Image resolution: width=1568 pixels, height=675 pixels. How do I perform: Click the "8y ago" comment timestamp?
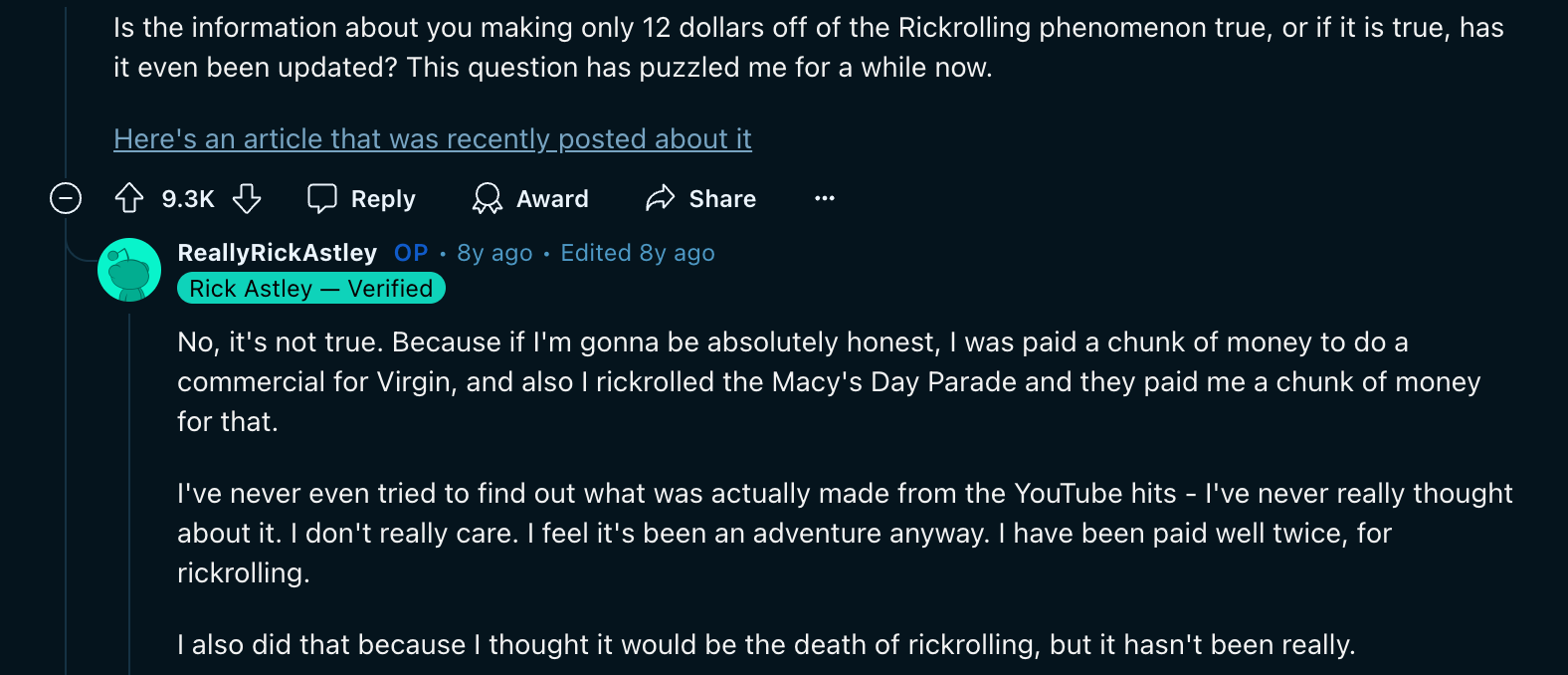494,253
